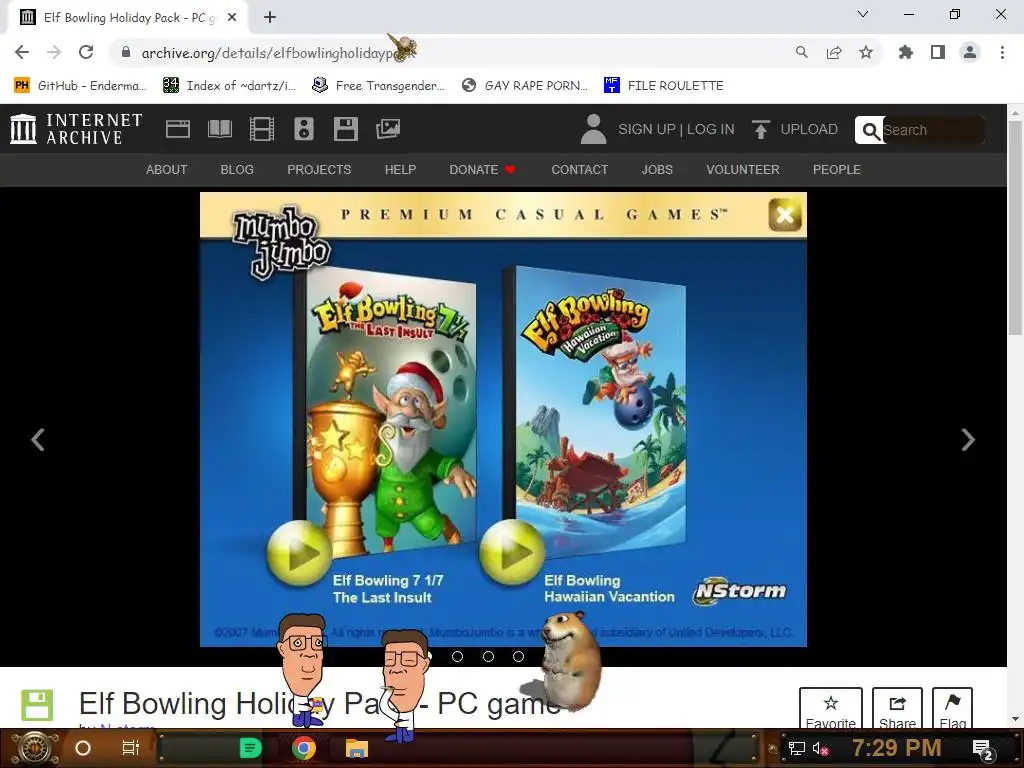Image resolution: width=1024 pixels, height=768 pixels.
Task: Open the JOBS page
Action: point(657,170)
